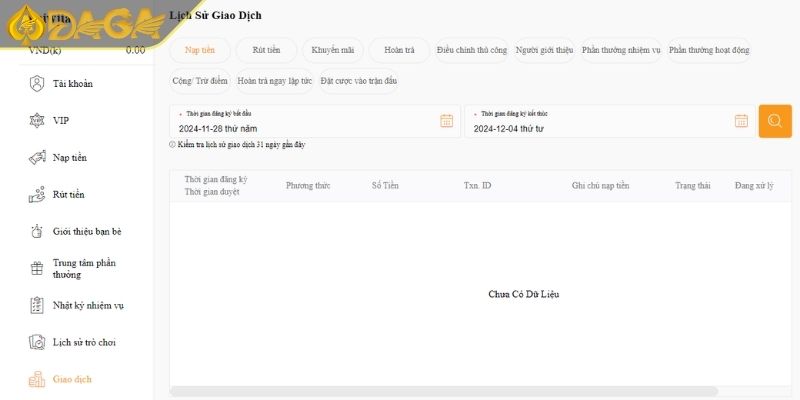800x400 pixels.
Task: Switch to the Rút tiền filter tab
Action: pyautogui.click(x=266, y=50)
